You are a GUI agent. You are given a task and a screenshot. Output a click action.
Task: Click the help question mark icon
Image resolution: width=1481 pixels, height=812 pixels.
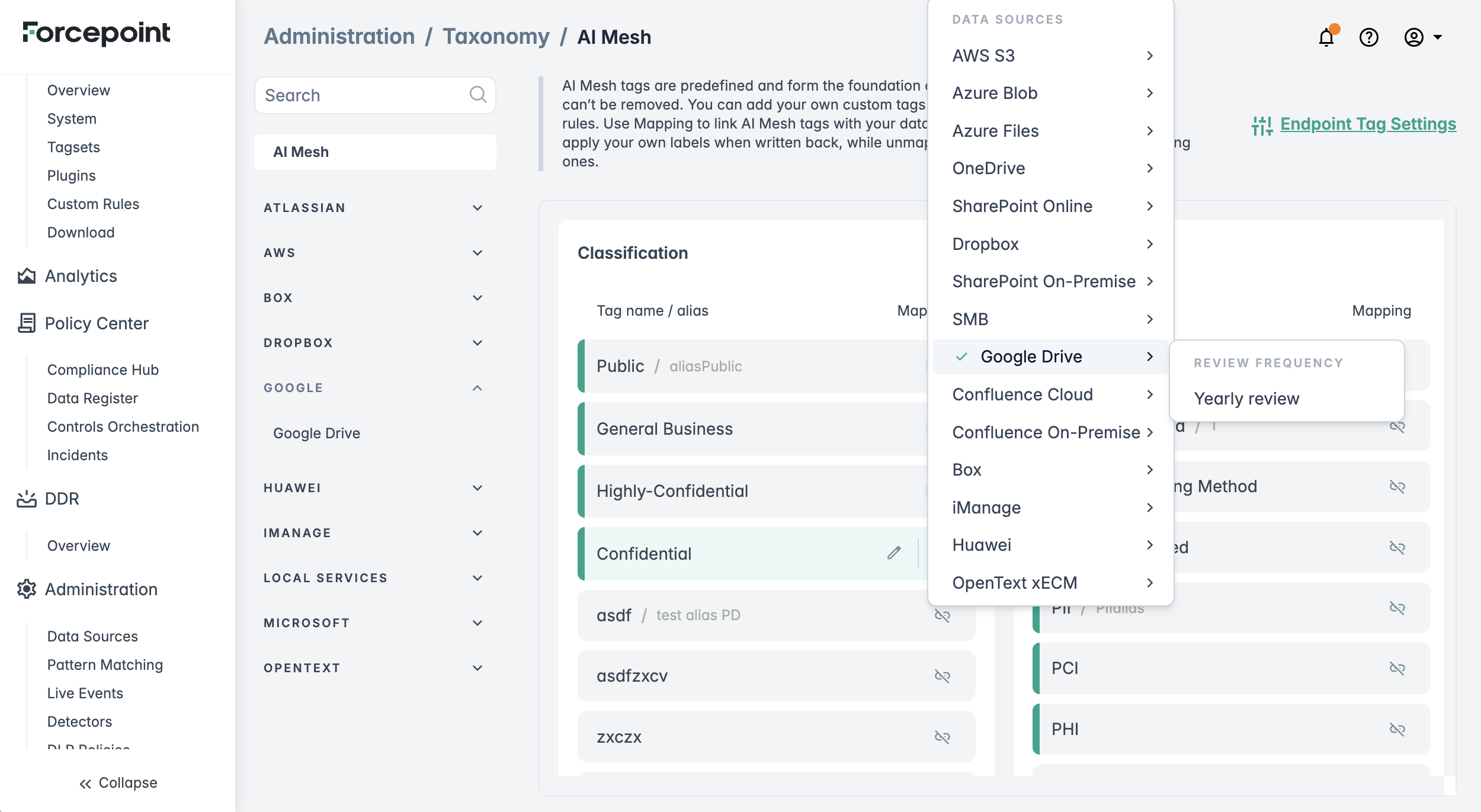click(1368, 37)
